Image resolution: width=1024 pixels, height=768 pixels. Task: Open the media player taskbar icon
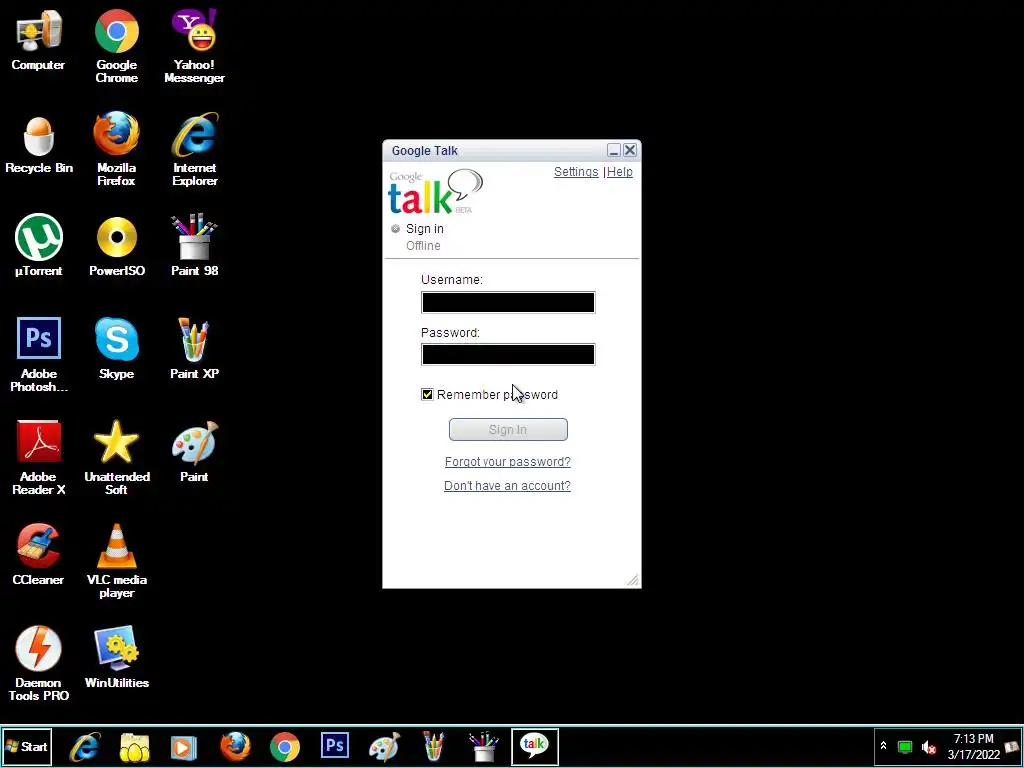184,746
